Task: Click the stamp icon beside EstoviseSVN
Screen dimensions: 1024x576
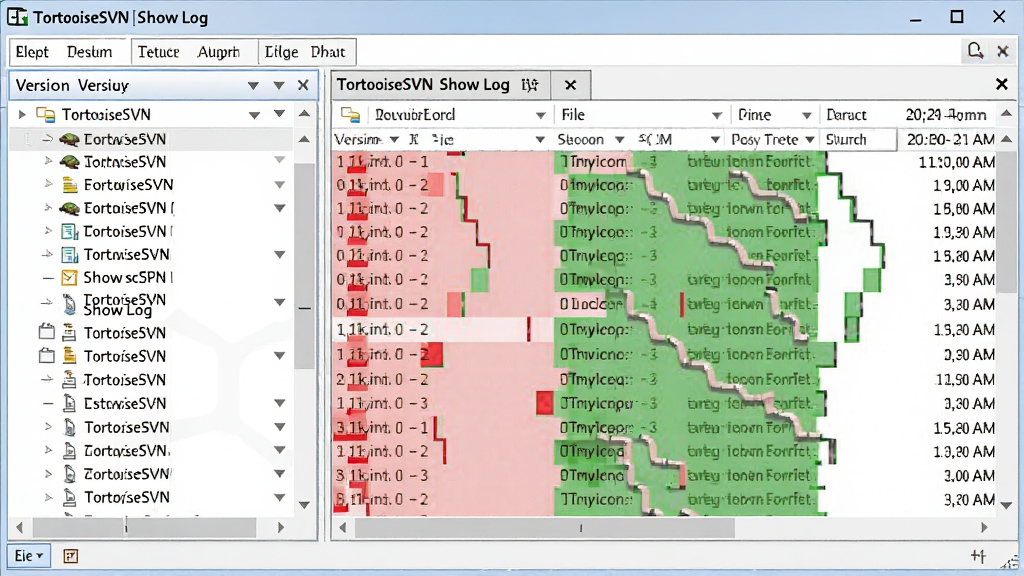Action: point(69,403)
